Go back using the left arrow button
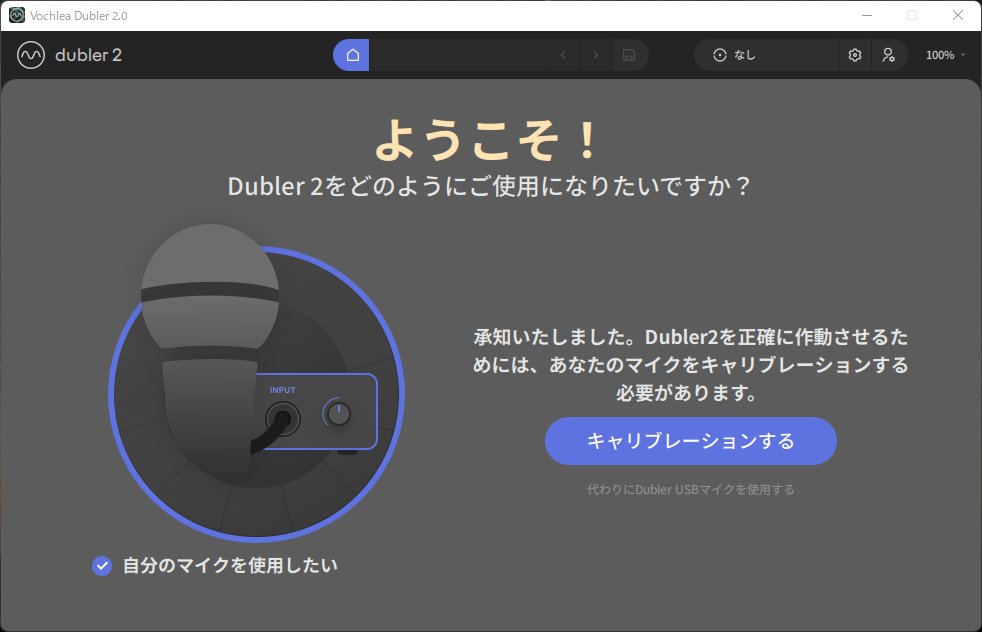 563,55
